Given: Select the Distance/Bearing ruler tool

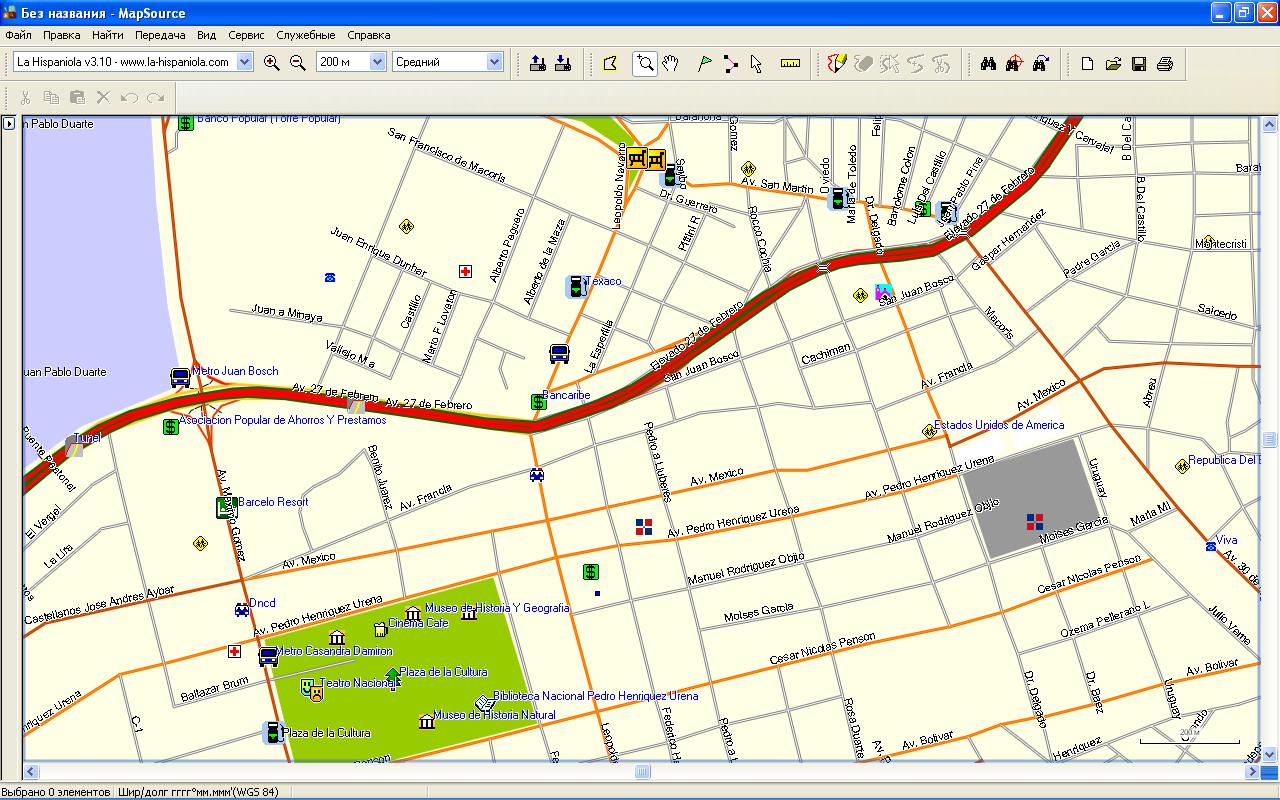Looking at the screenshot, I should [791, 64].
